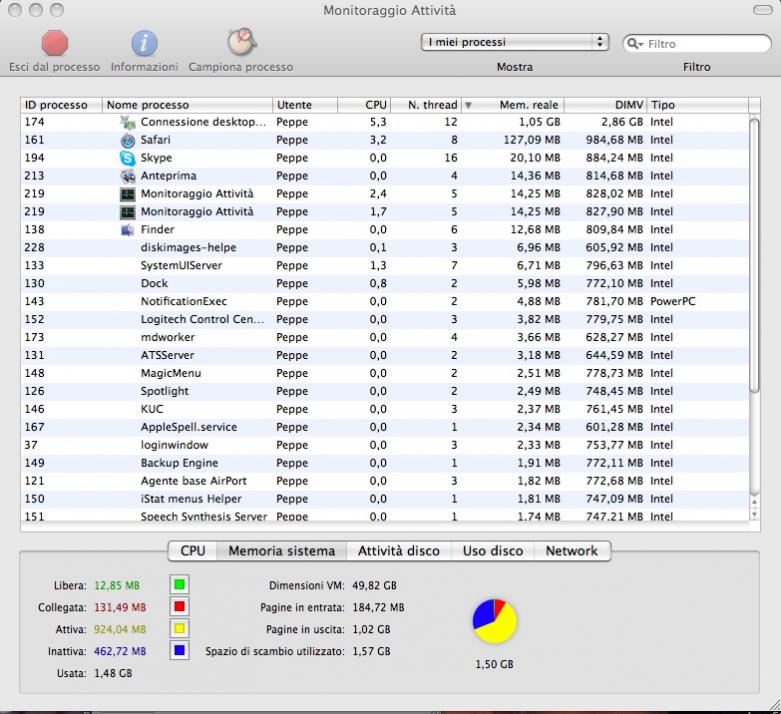Click the toolbar toggle pill button
The image size is (781, 714).
(x=762, y=10)
